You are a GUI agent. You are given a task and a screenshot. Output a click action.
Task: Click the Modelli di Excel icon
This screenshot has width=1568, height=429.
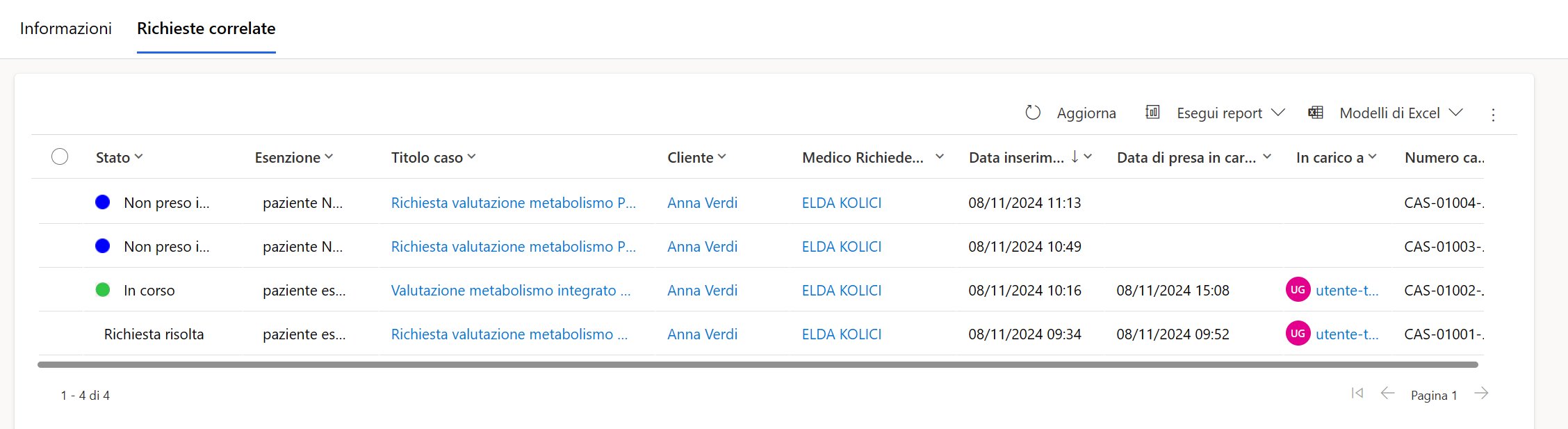pyautogui.click(x=1315, y=113)
